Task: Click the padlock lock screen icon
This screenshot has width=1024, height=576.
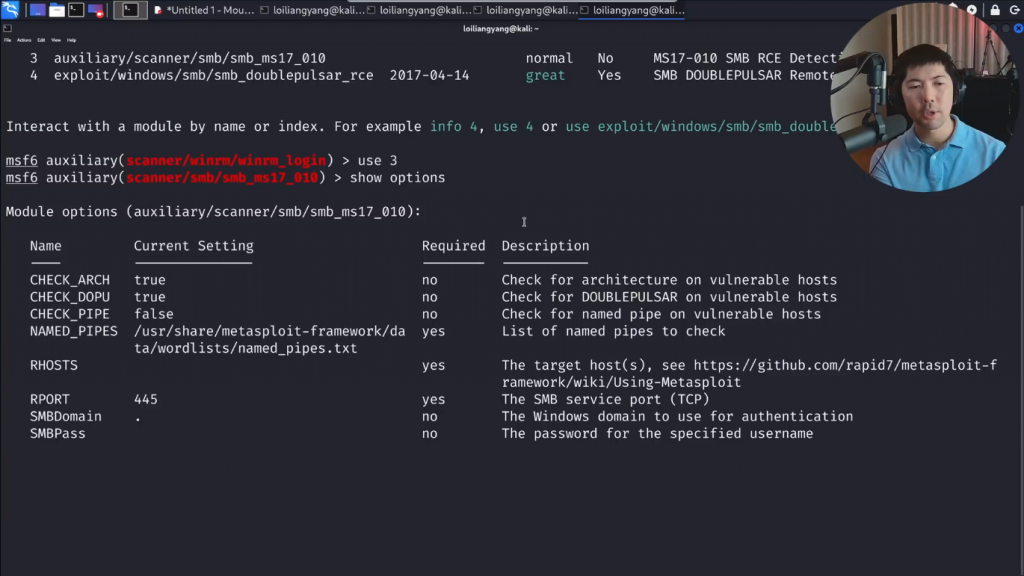Action: point(994,10)
